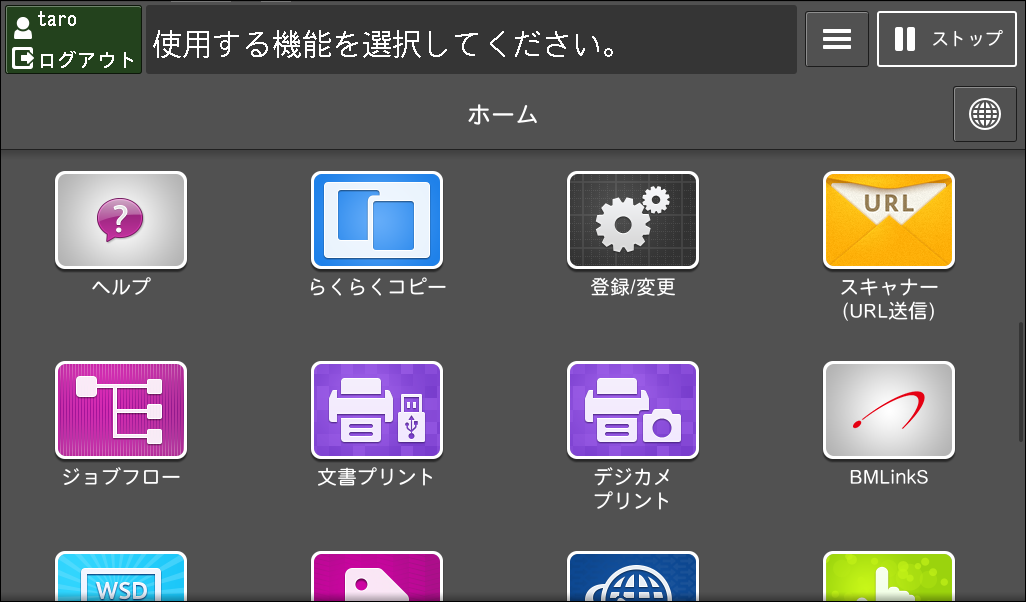1026x602 pixels.
Task: Click the 登録/変更 label text
Action: pyautogui.click(x=633, y=287)
